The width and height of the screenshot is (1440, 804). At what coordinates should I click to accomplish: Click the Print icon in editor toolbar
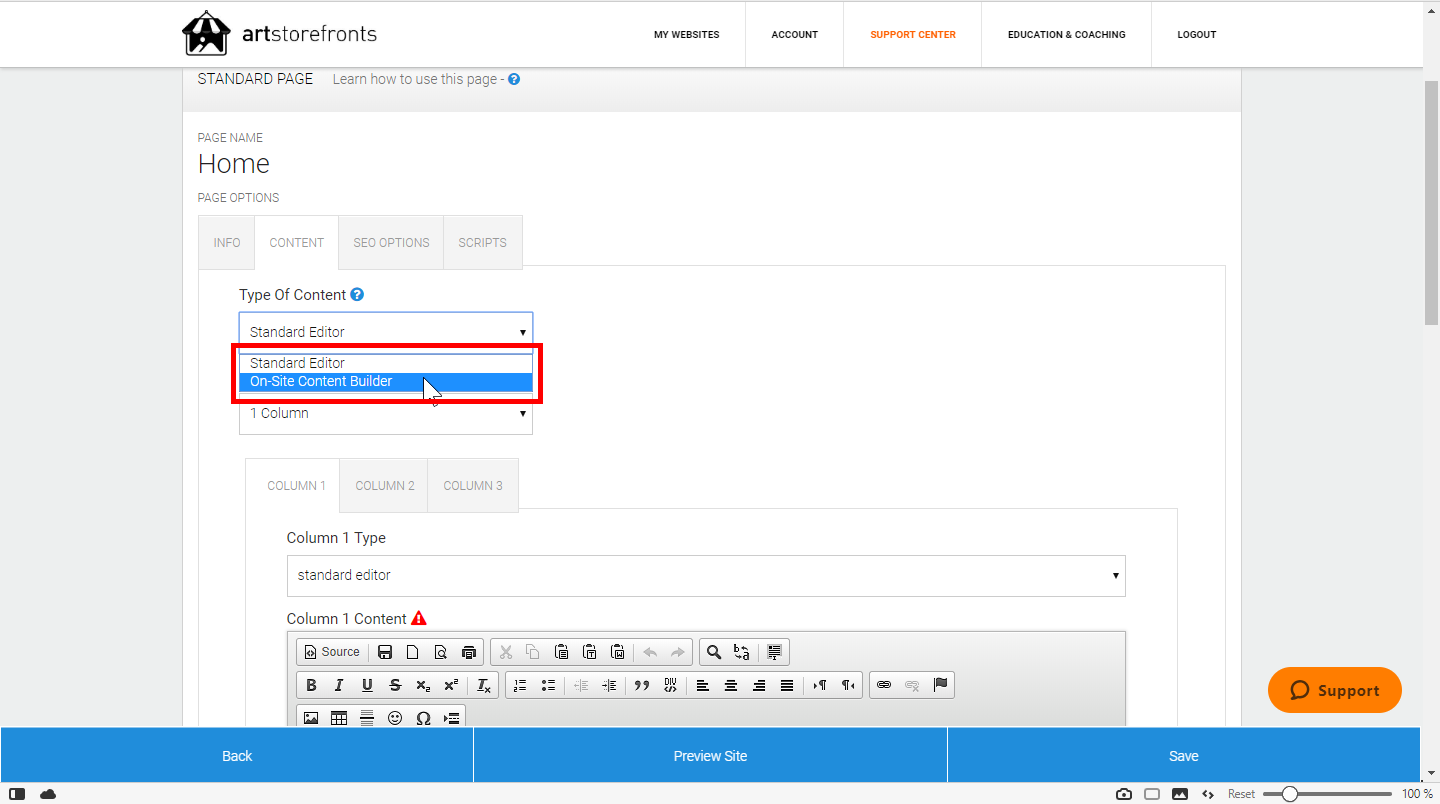(x=469, y=652)
